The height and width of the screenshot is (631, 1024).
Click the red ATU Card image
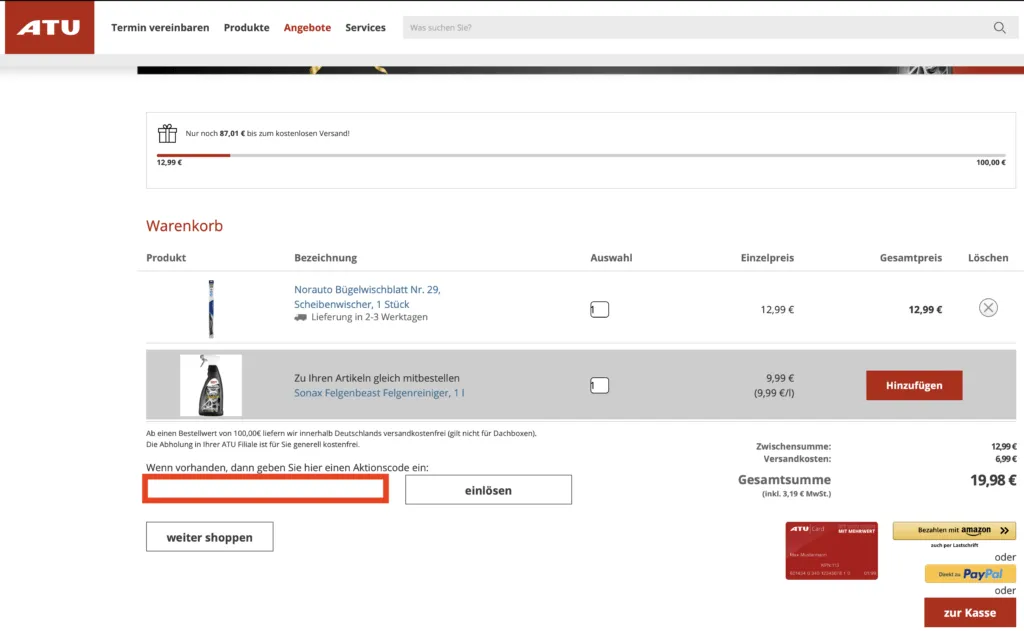tap(831, 550)
